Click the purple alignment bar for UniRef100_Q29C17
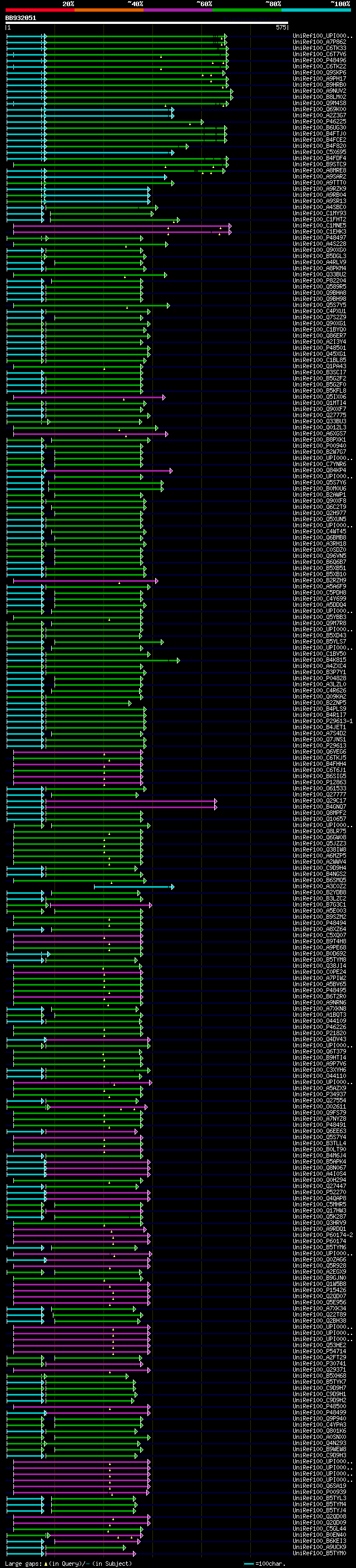 click(x=131, y=801)
